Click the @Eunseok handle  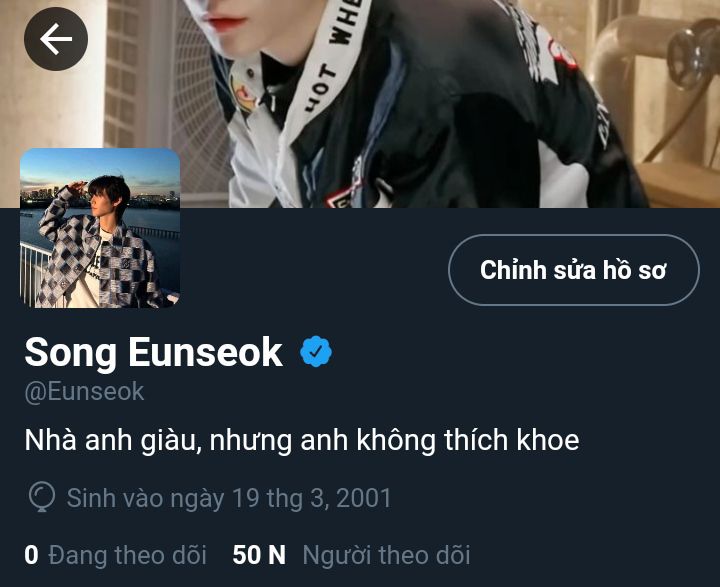pyautogui.click(x=84, y=392)
